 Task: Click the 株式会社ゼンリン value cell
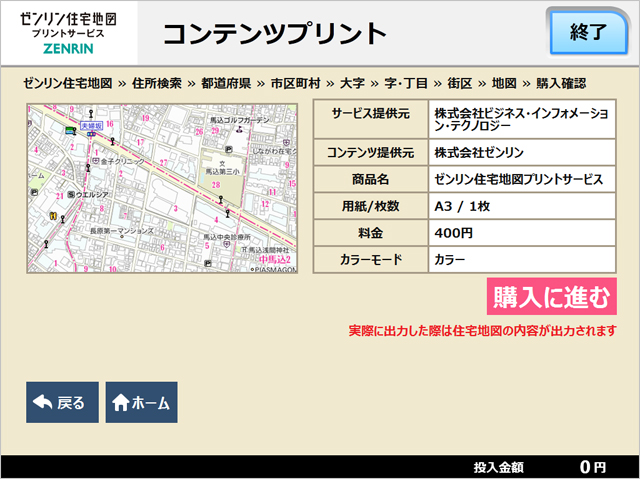click(x=522, y=152)
